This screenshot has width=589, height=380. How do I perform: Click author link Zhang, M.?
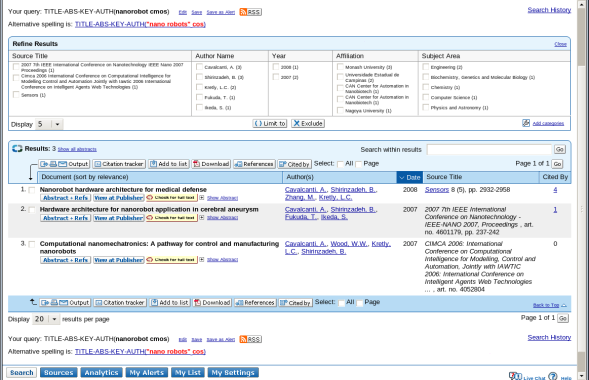pyautogui.click(x=300, y=197)
